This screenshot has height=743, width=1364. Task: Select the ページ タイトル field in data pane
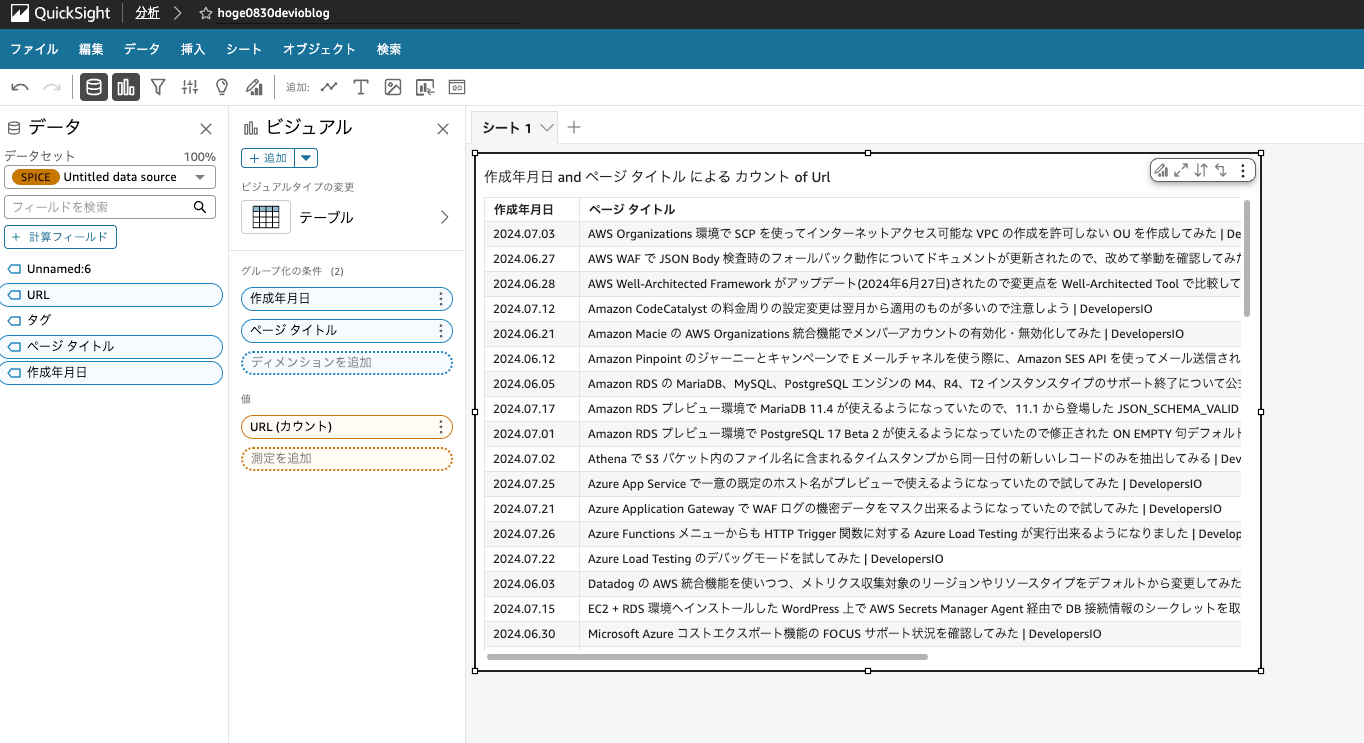[112, 346]
